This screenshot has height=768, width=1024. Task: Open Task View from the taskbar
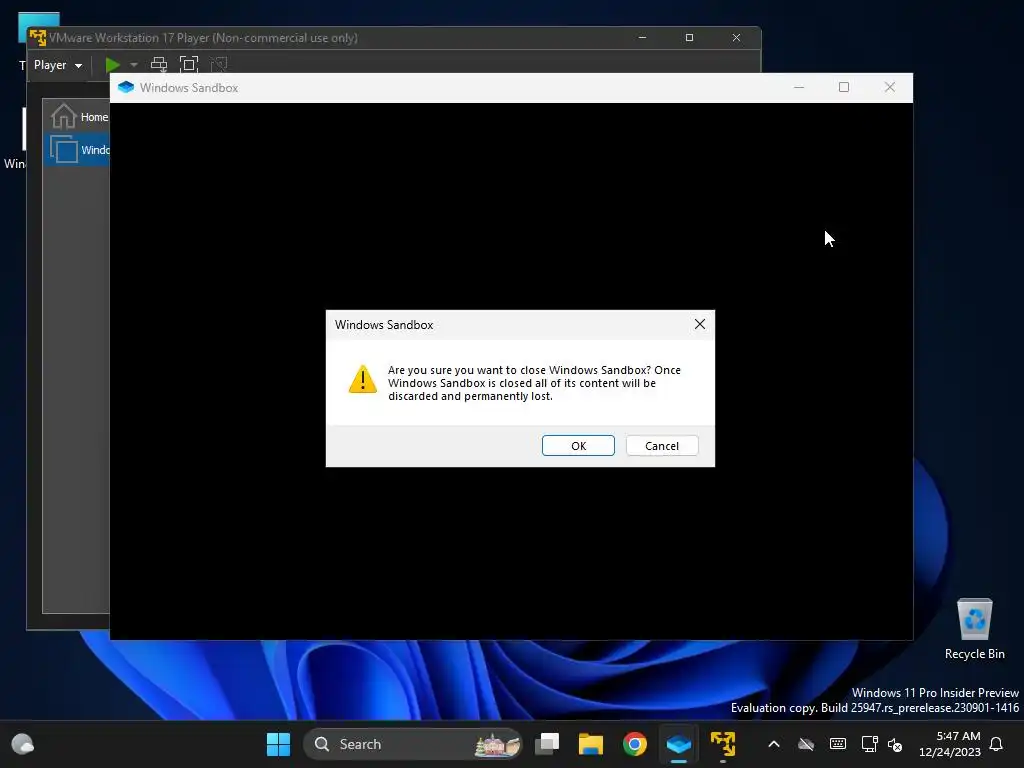pos(547,744)
